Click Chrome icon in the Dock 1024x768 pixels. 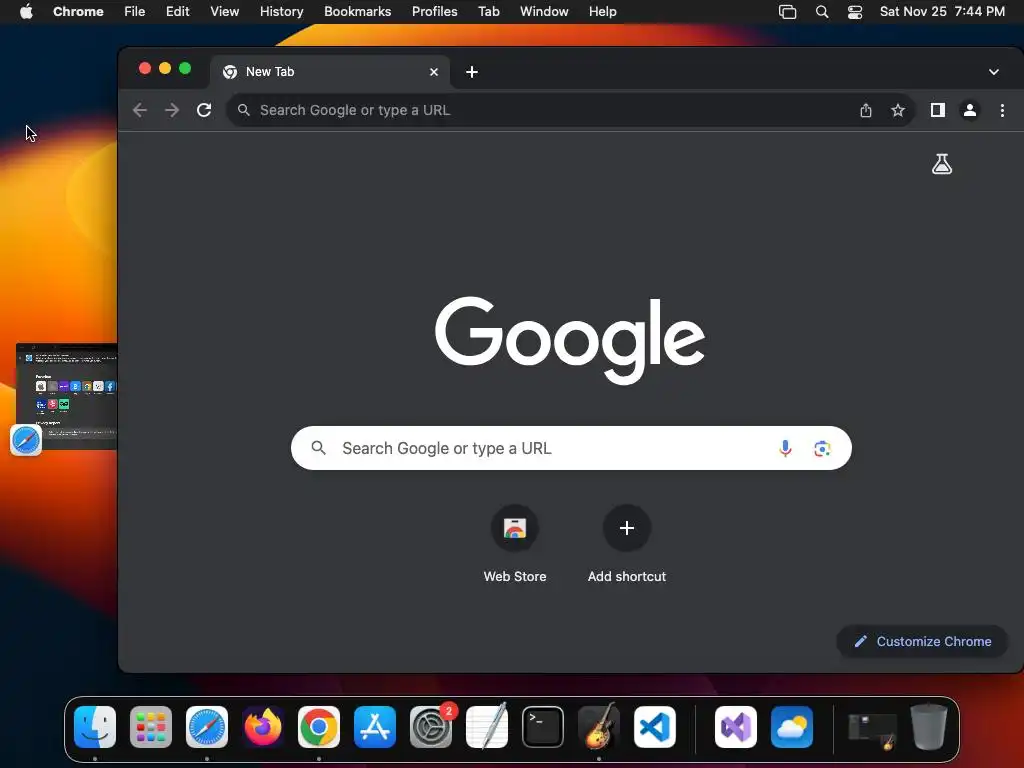[x=319, y=727]
